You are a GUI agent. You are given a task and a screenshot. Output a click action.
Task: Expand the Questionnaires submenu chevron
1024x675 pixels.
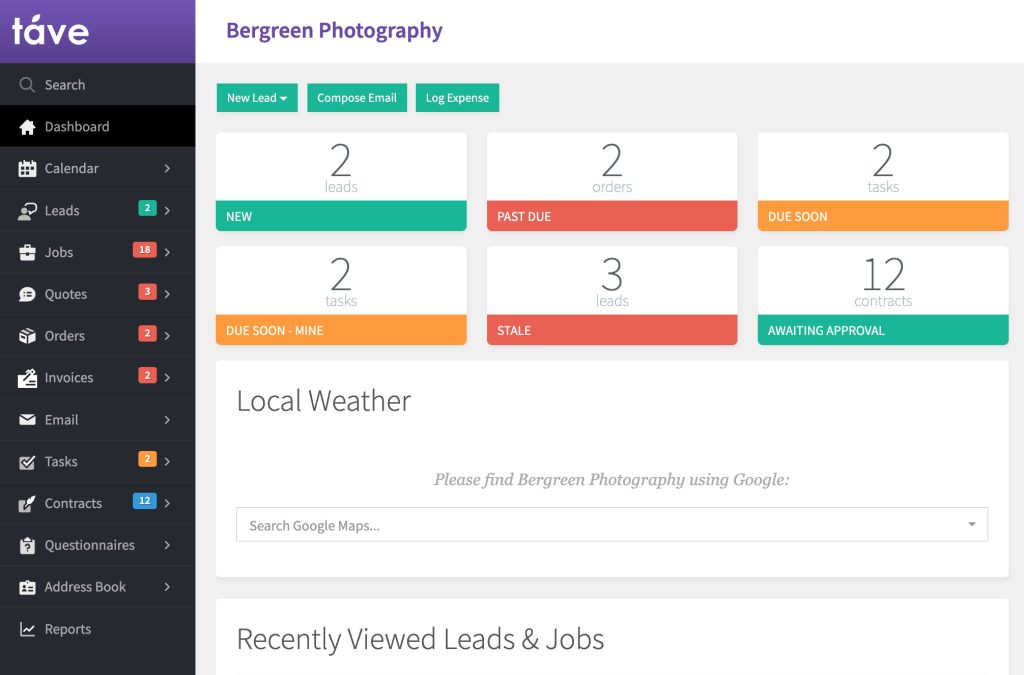pos(167,545)
